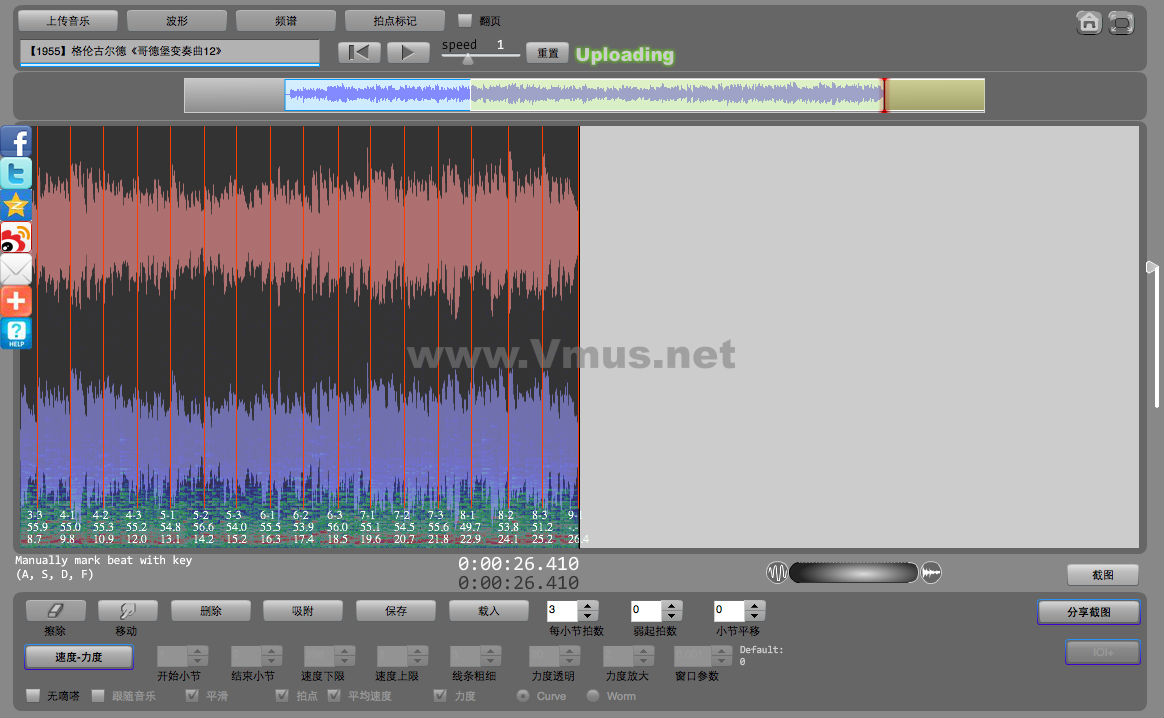
Task: Decrease the 小节平移 stepper value
Action: (x=754, y=616)
